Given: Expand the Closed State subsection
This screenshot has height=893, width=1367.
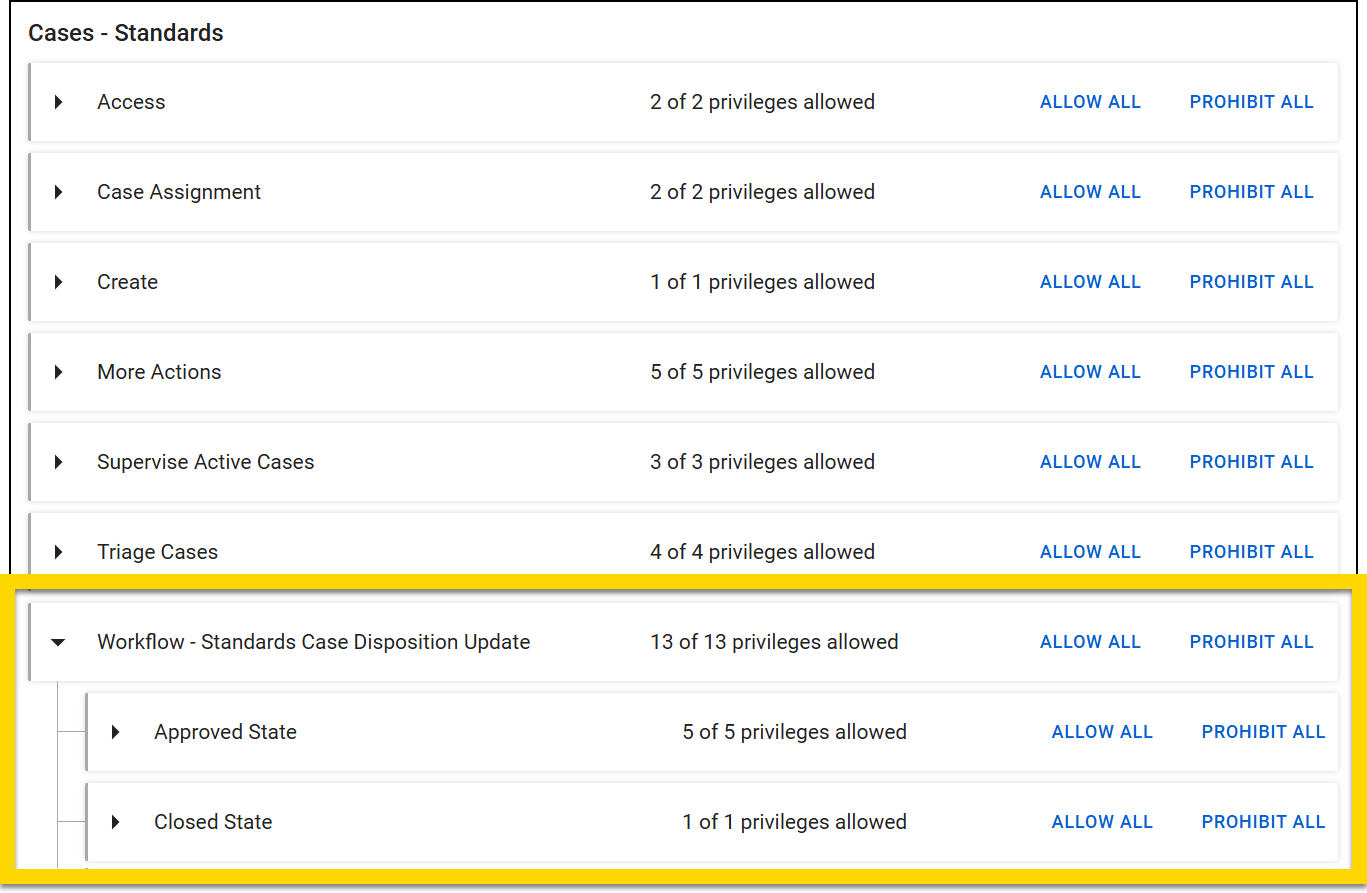Looking at the screenshot, I should 113,821.
